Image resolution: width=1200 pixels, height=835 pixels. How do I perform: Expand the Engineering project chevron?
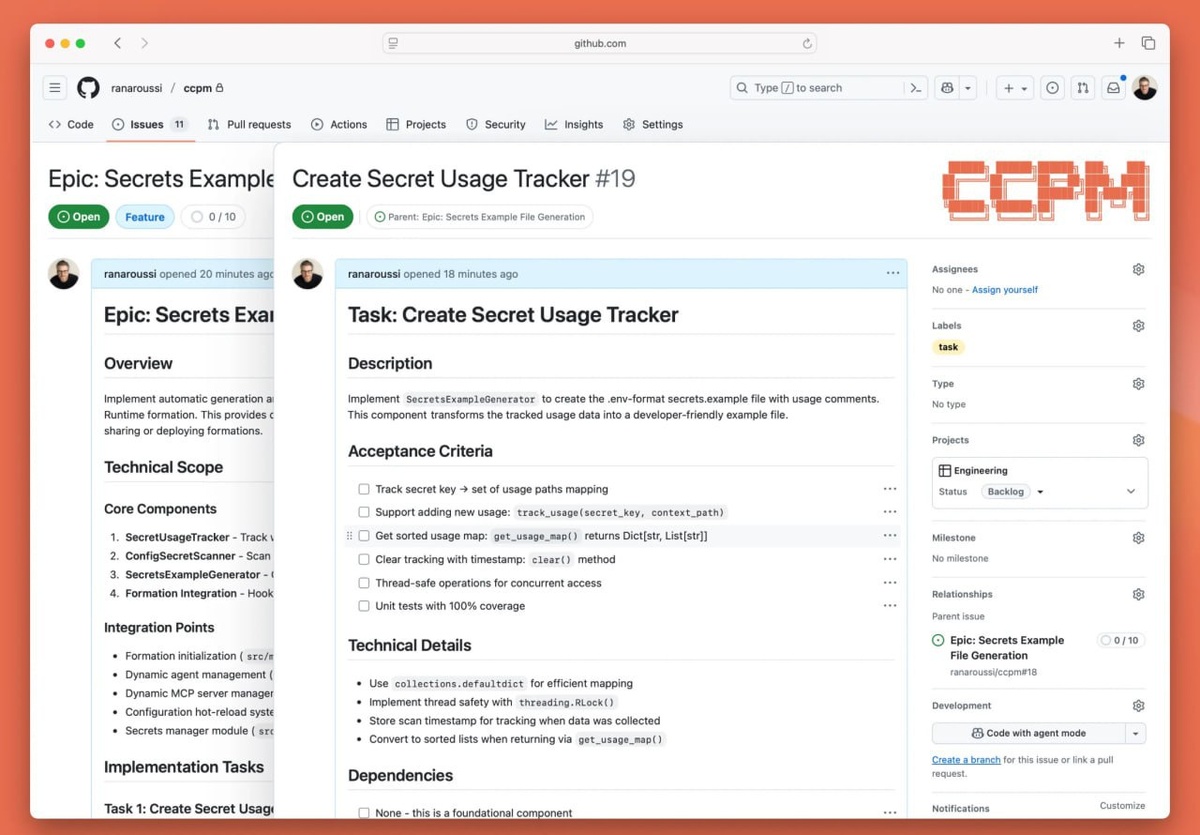point(1131,492)
